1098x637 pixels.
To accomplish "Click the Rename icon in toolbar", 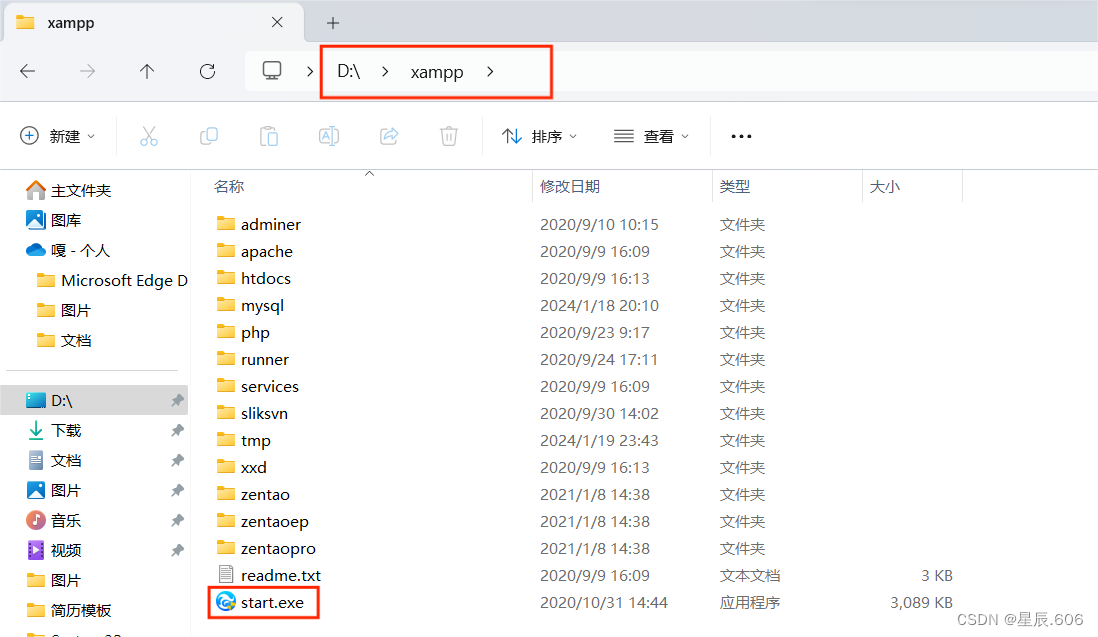I will click(329, 136).
